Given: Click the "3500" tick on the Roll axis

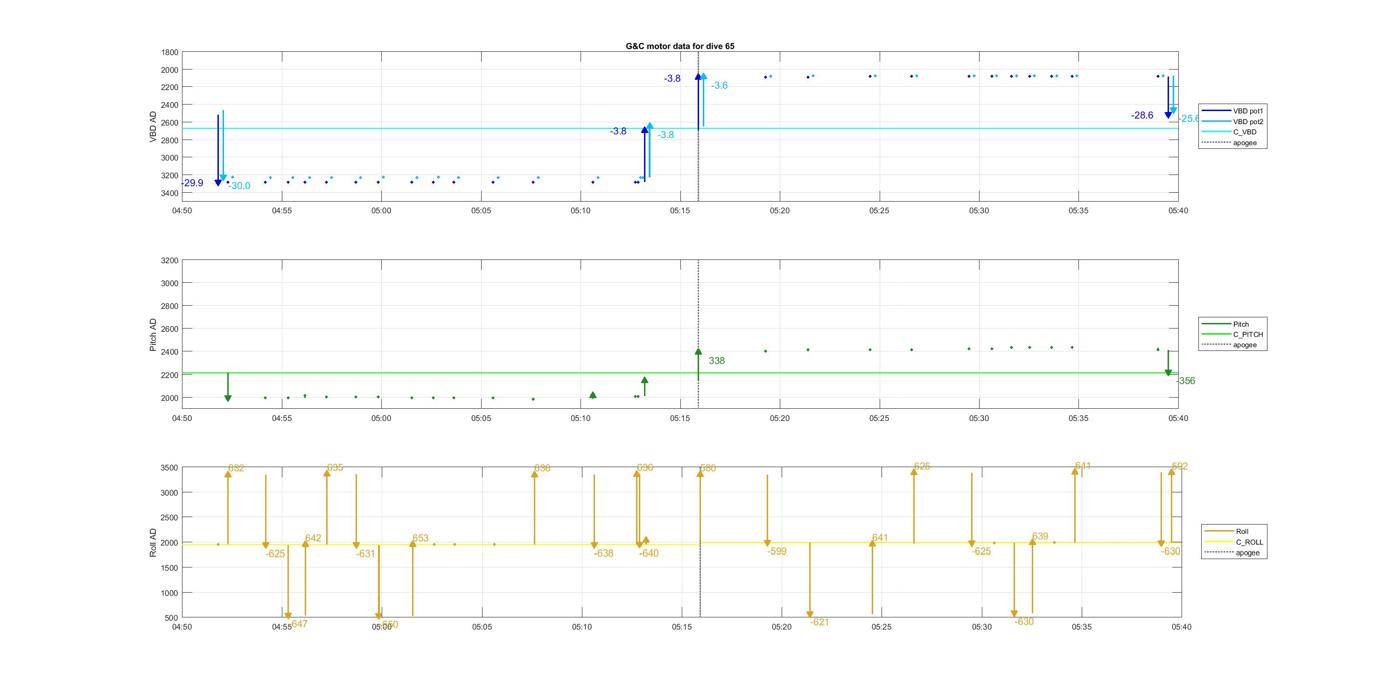Looking at the screenshot, I should click(x=170, y=468).
